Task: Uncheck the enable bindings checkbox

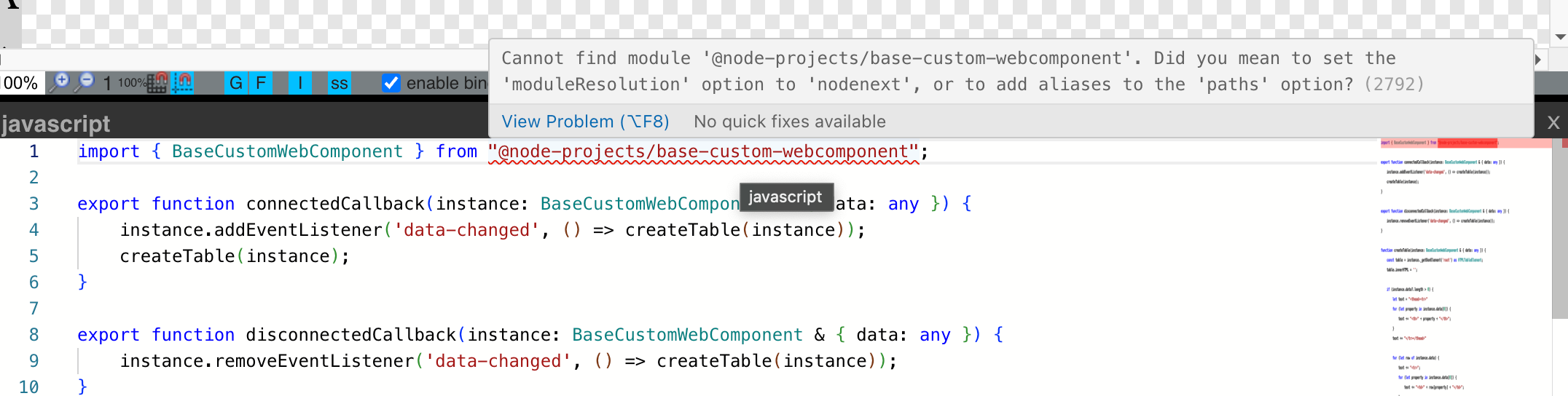Action: pos(391,83)
